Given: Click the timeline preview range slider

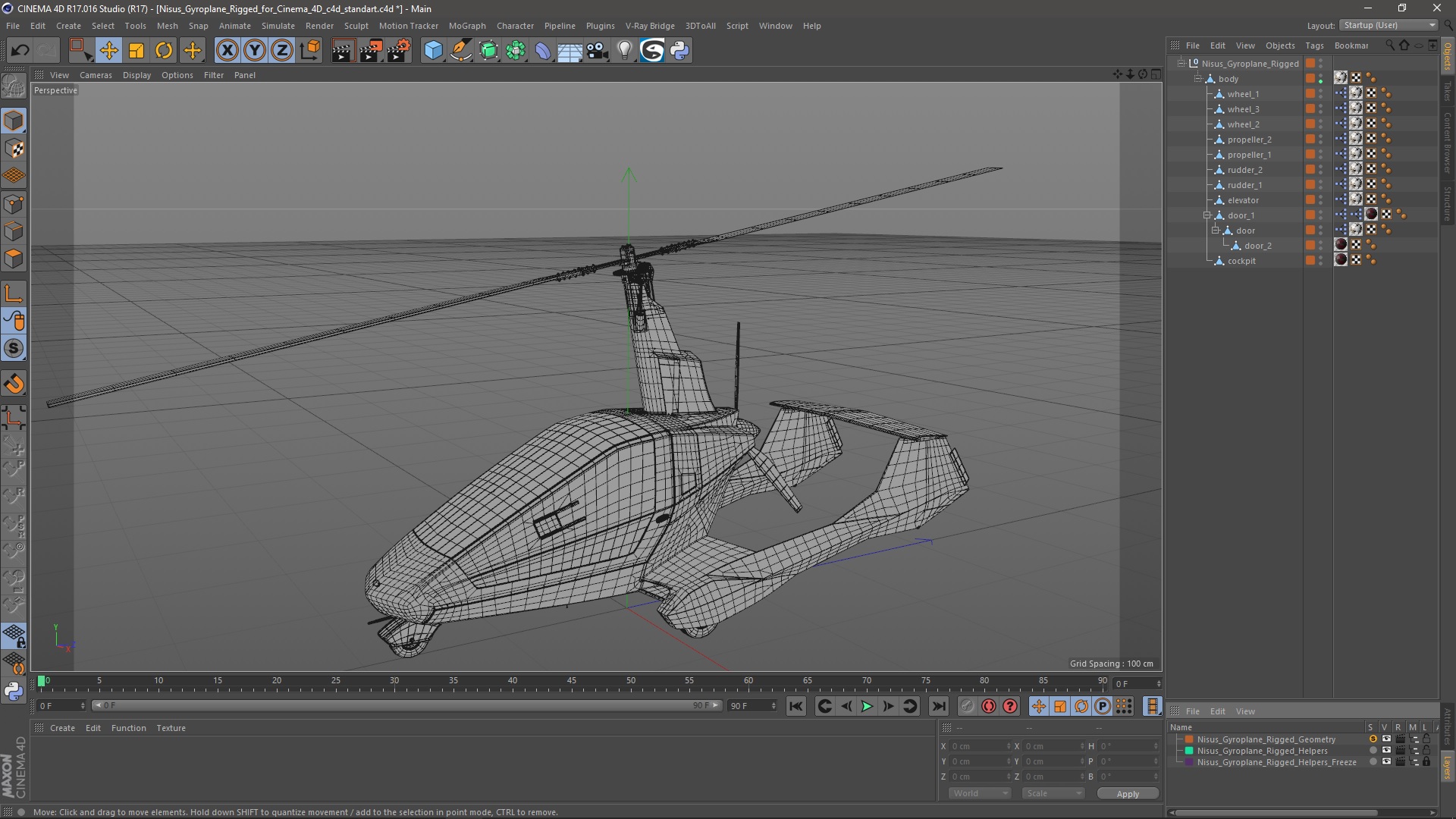Looking at the screenshot, I should 406,705.
